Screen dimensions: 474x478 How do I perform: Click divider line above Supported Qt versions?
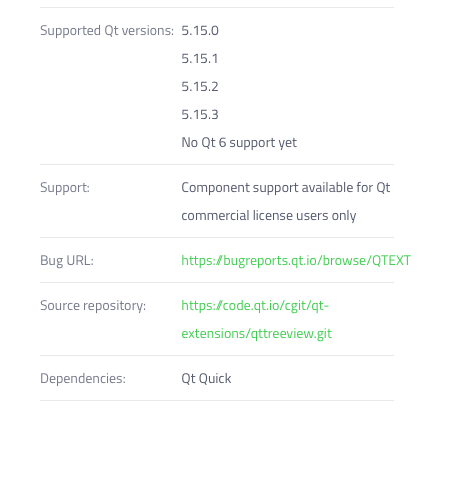217,7
